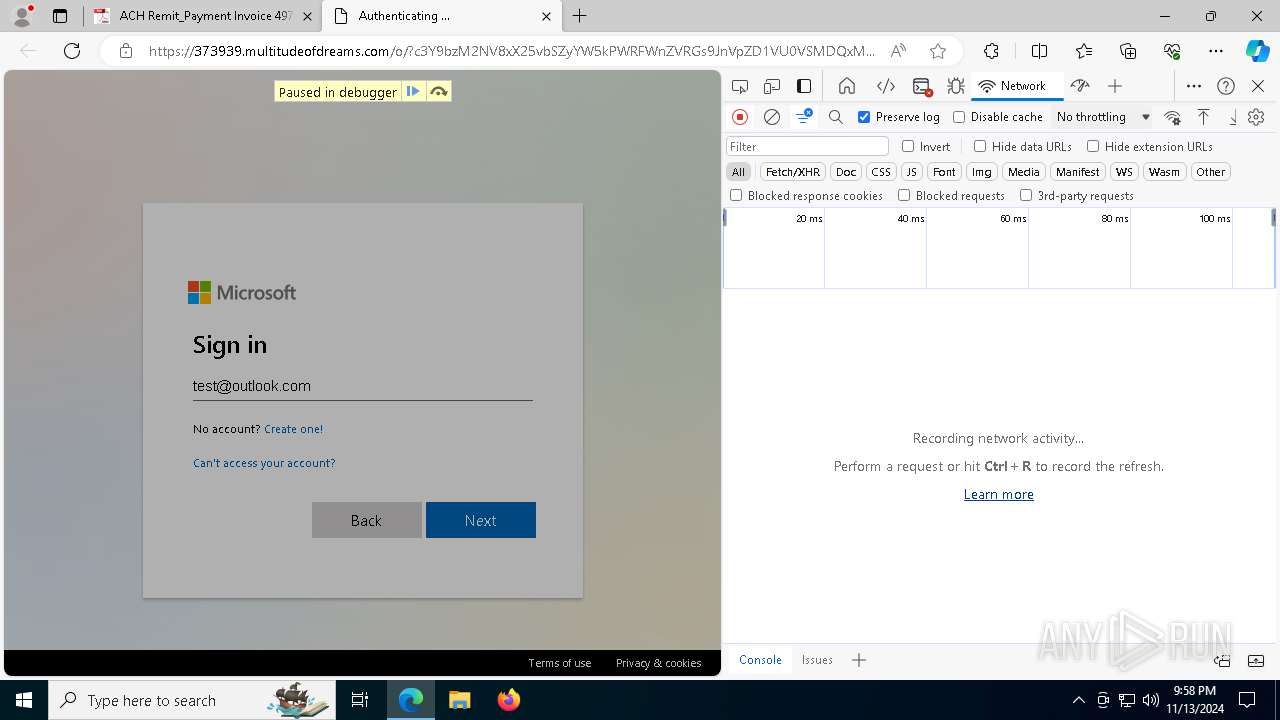Export HAR file download arrow
This screenshot has height=720, width=1280.
pyautogui.click(x=1232, y=117)
